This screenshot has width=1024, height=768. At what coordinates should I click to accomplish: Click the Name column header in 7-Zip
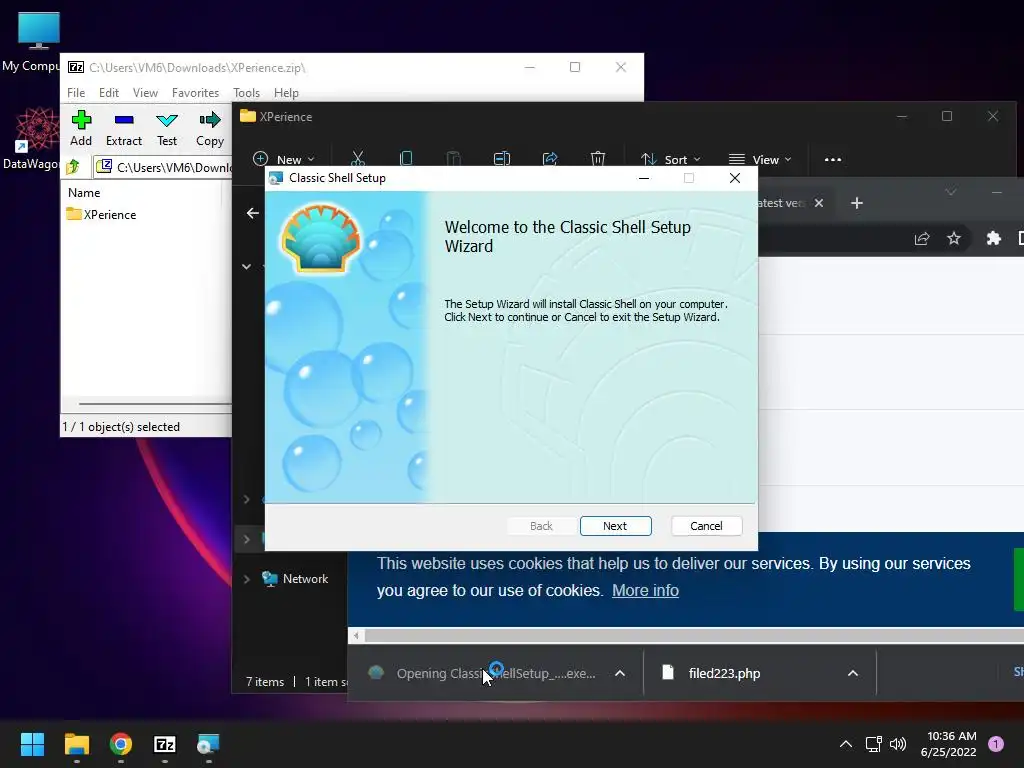coord(84,193)
